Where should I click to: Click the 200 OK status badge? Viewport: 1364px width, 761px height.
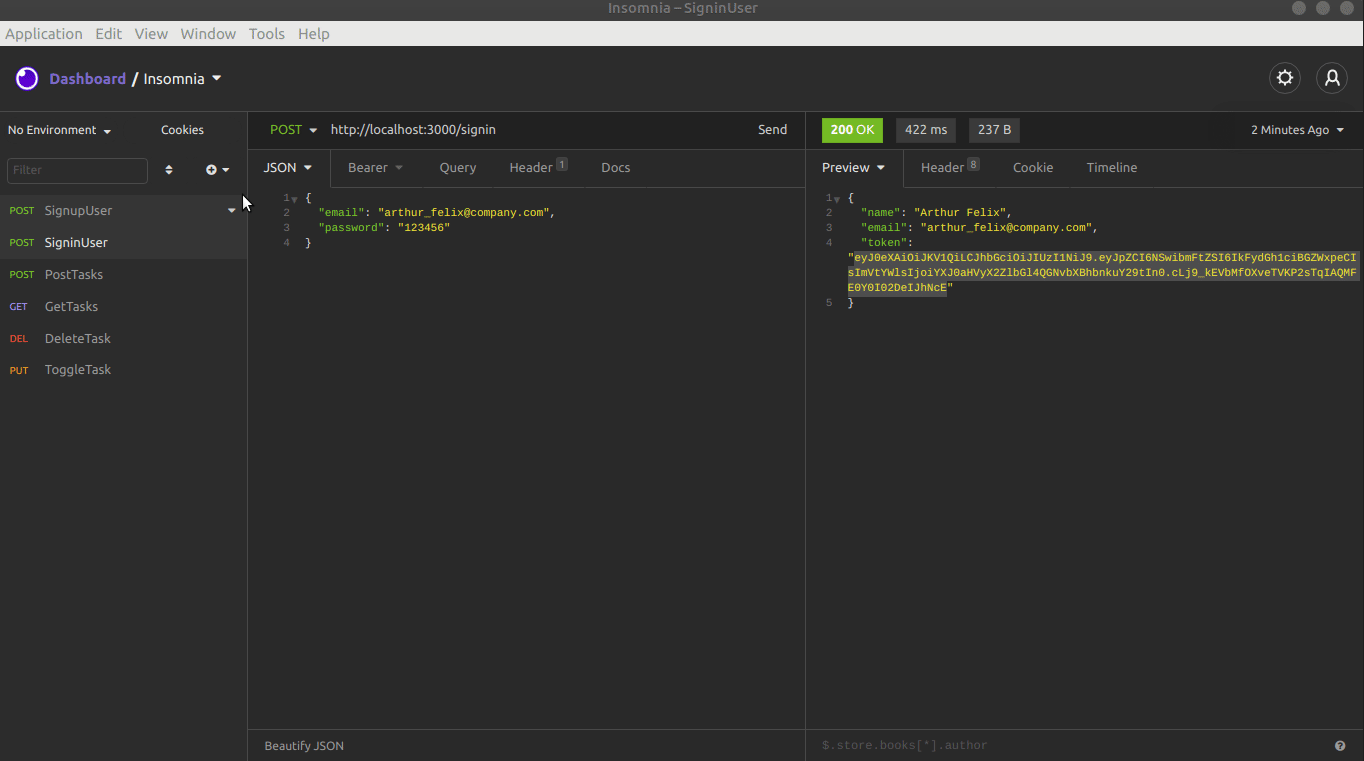[x=851, y=129]
